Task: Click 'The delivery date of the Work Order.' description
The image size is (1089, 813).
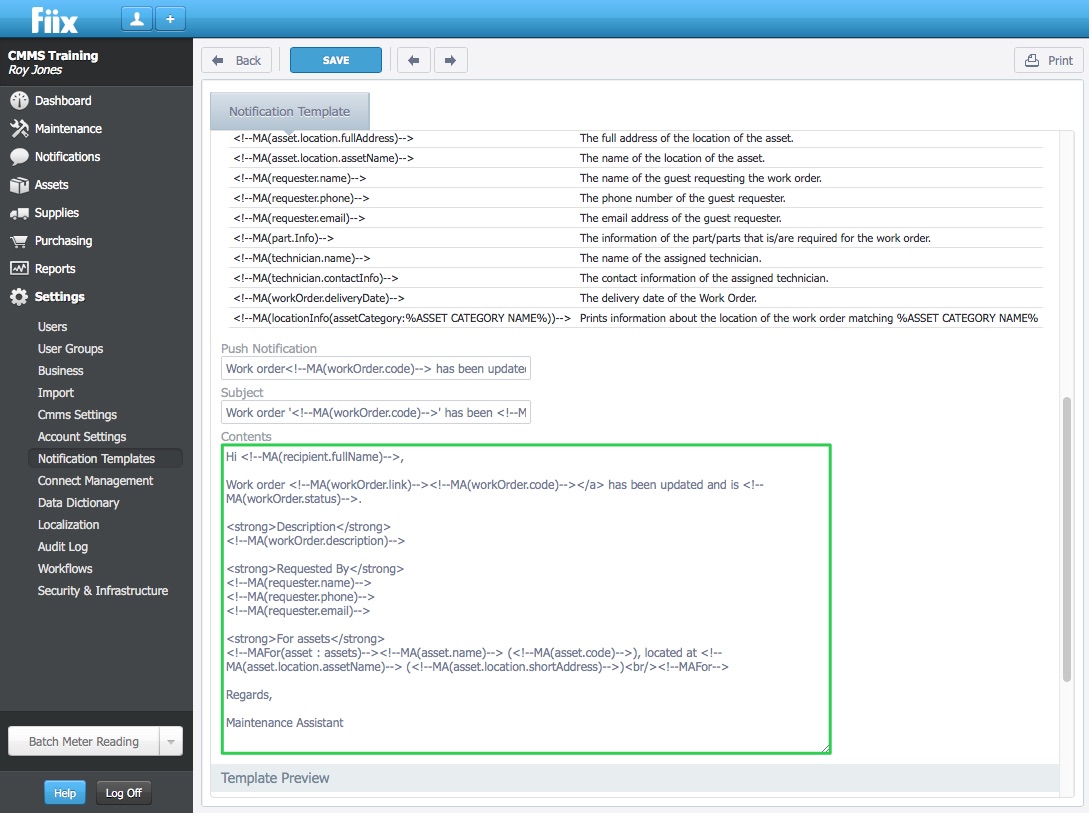Action: [x=668, y=298]
